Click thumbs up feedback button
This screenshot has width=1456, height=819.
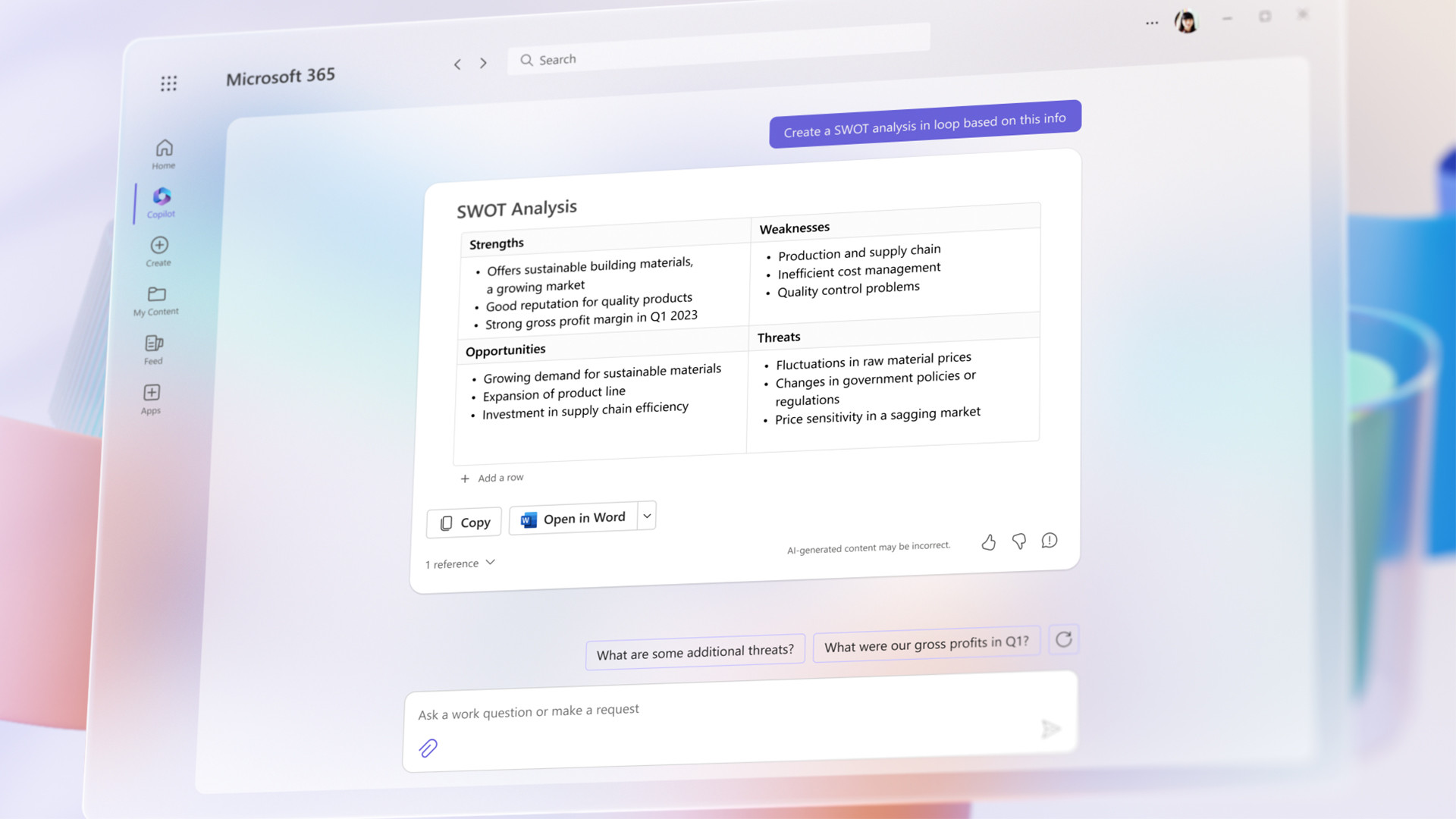pos(988,541)
